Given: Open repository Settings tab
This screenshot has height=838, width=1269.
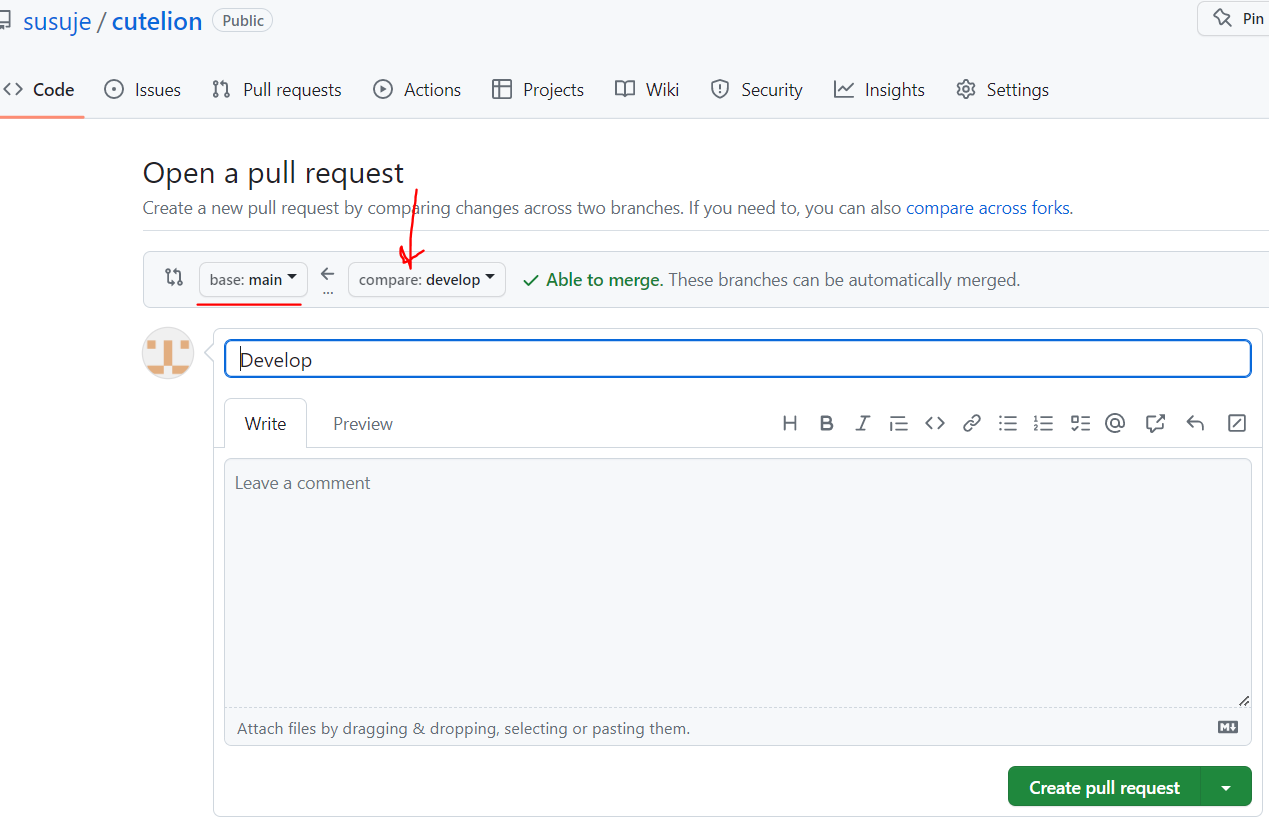Looking at the screenshot, I should 1003,89.
